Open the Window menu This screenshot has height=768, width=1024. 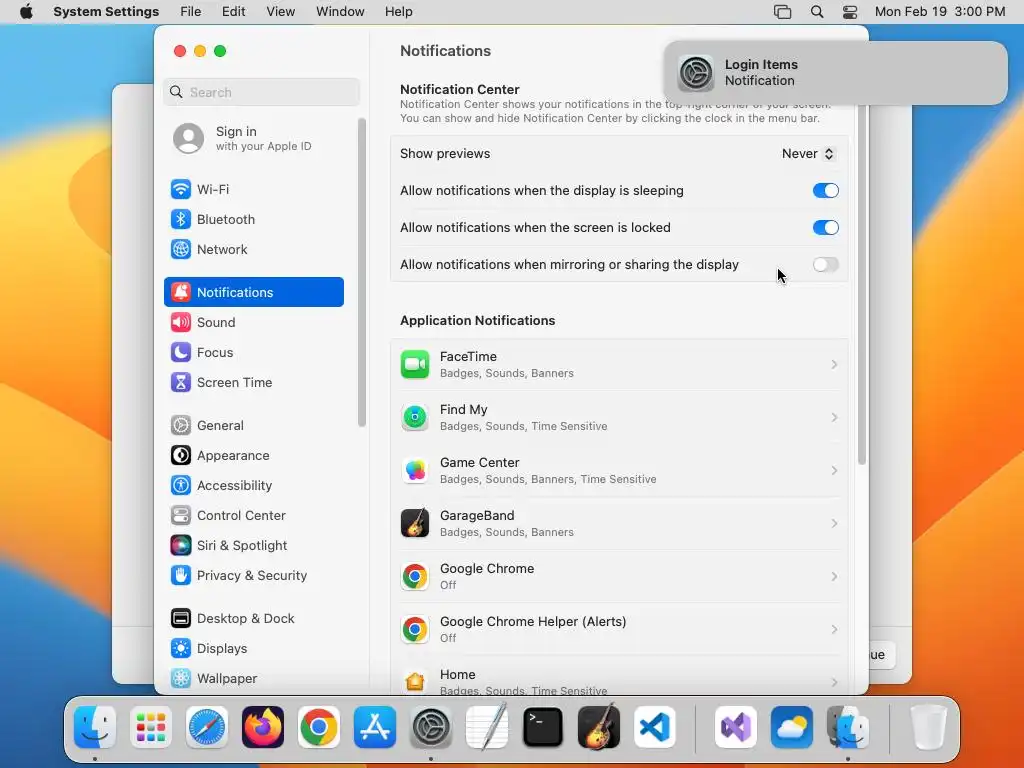(340, 12)
